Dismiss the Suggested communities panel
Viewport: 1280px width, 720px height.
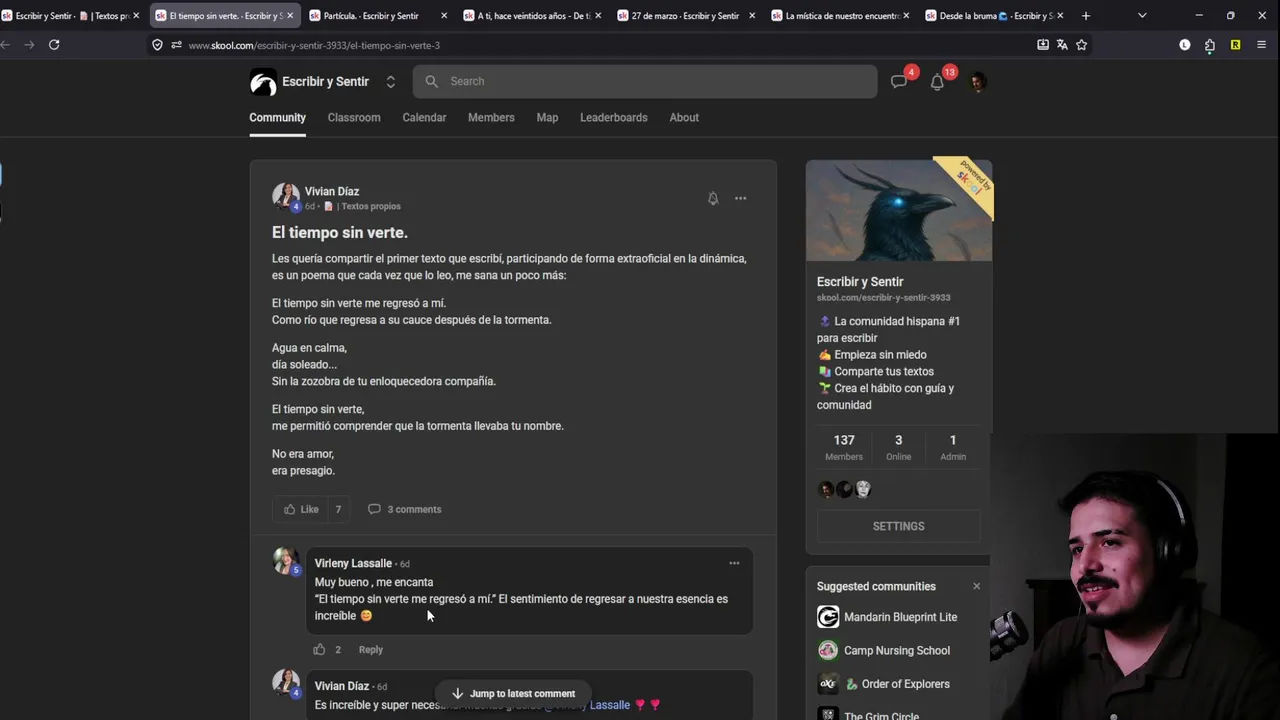click(x=976, y=586)
